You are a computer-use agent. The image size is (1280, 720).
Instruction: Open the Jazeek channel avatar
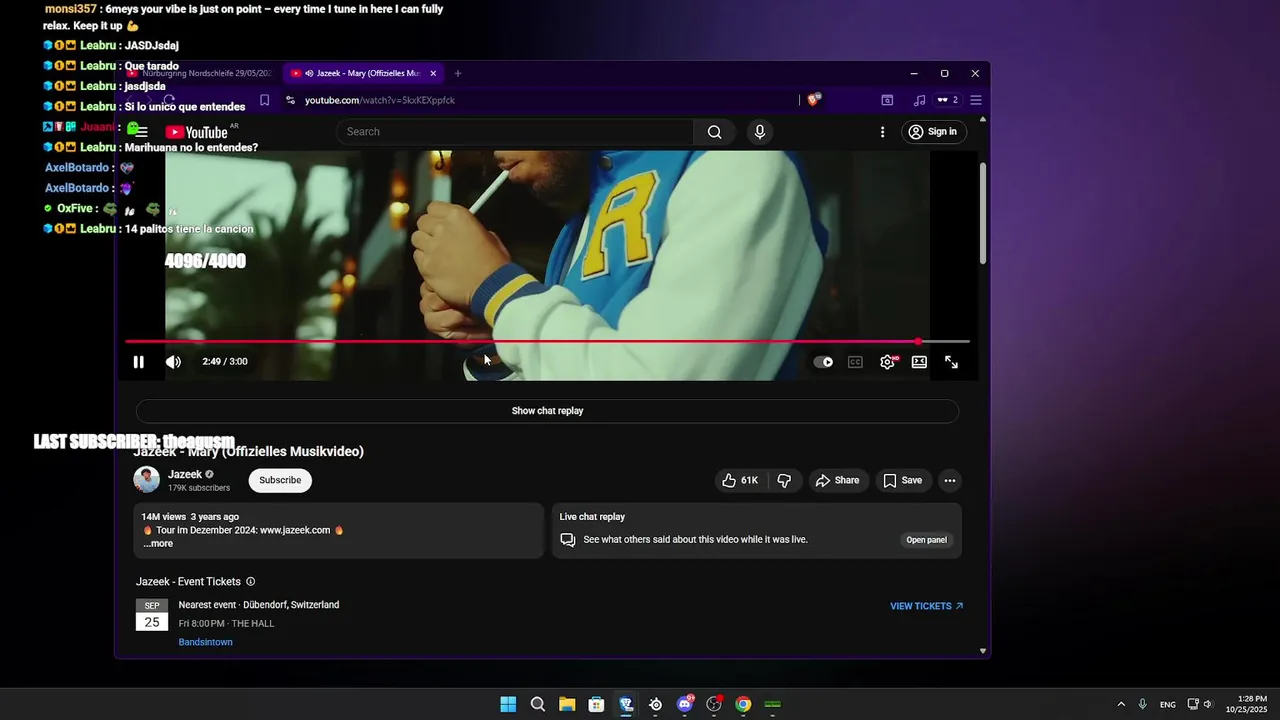tap(147, 480)
